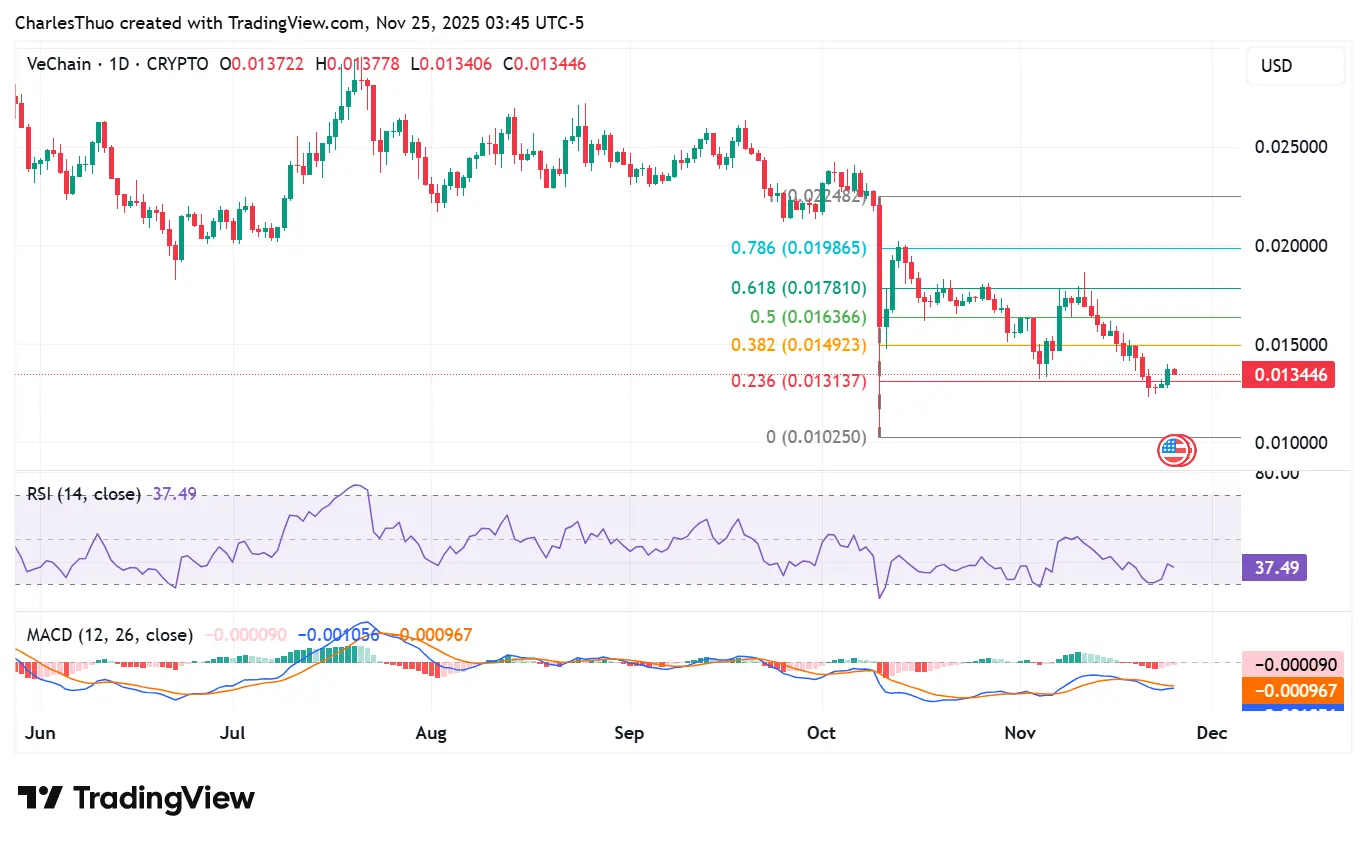Click the 0.015000 price axis label
The width and height of the screenshot is (1367, 843).
(x=1290, y=344)
